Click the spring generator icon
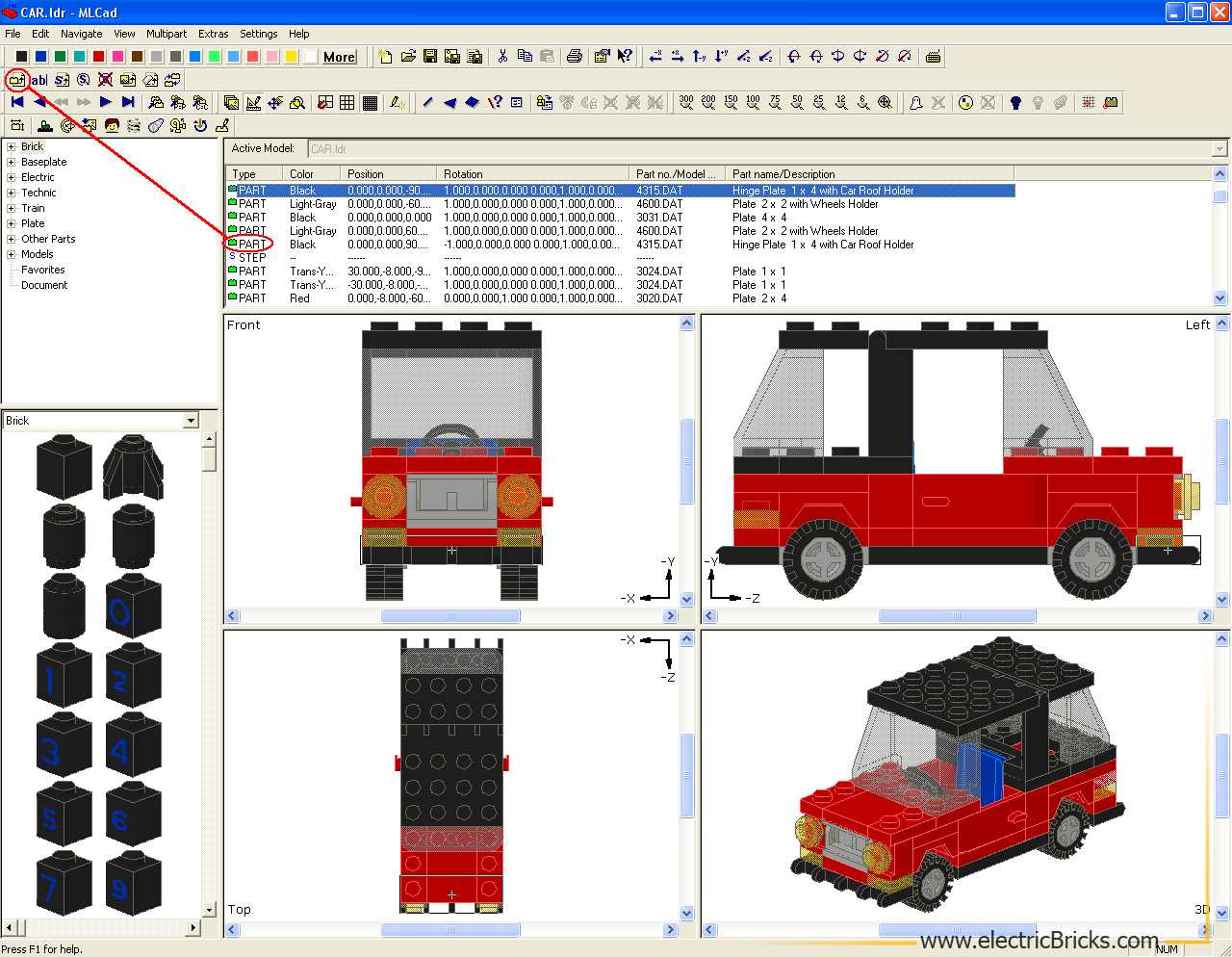 [x=134, y=126]
